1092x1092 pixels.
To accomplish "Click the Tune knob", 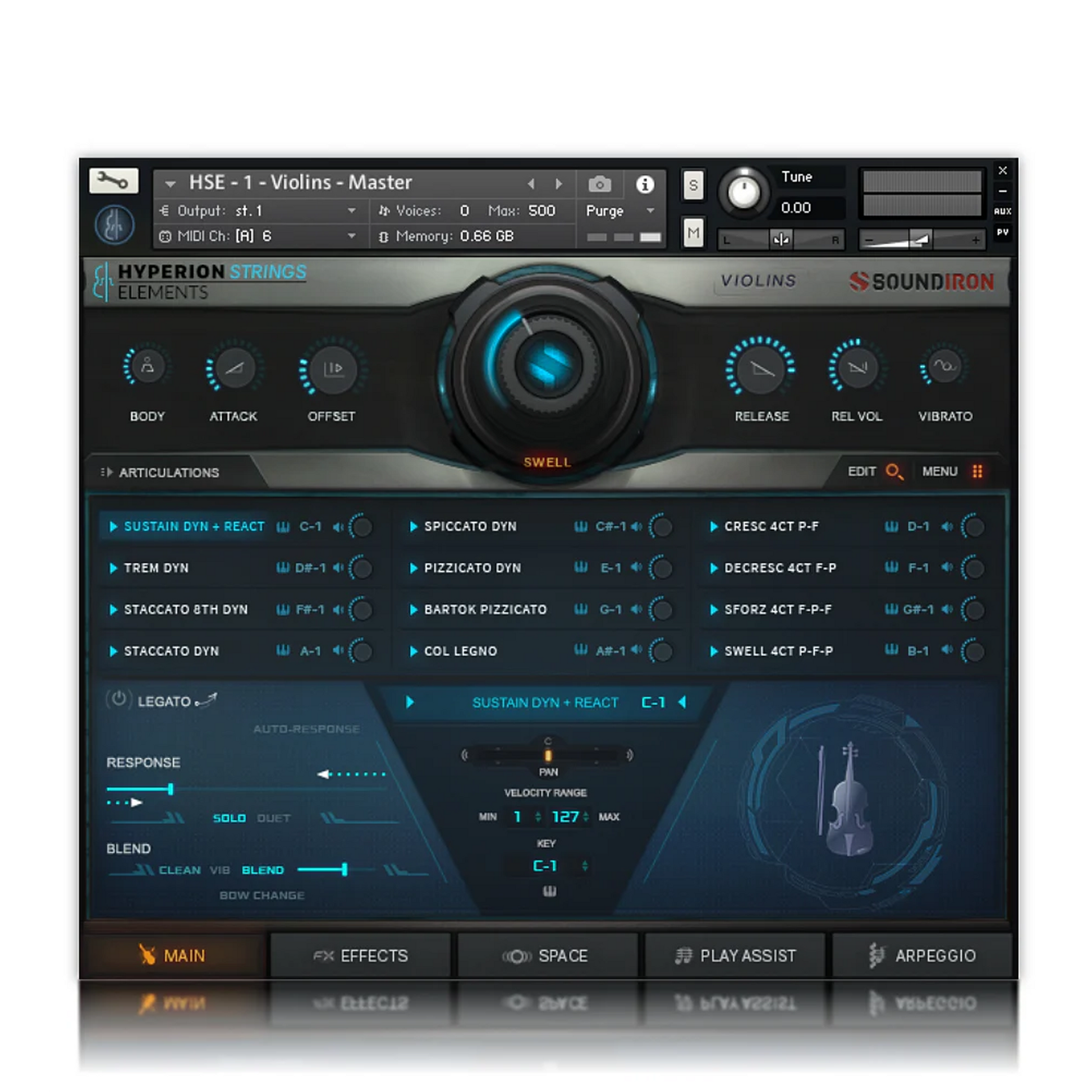I will click(744, 192).
